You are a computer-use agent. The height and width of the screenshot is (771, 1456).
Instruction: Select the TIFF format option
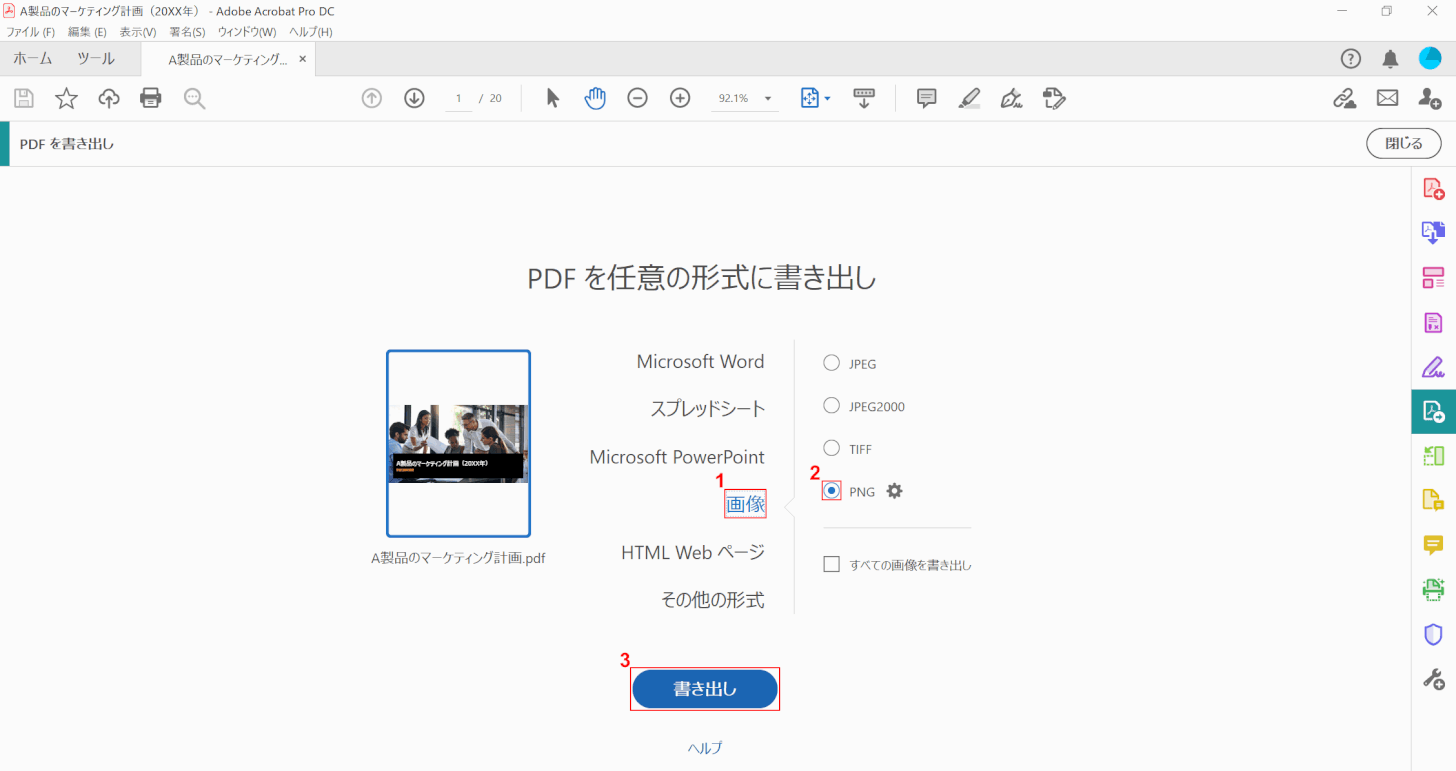click(x=831, y=448)
